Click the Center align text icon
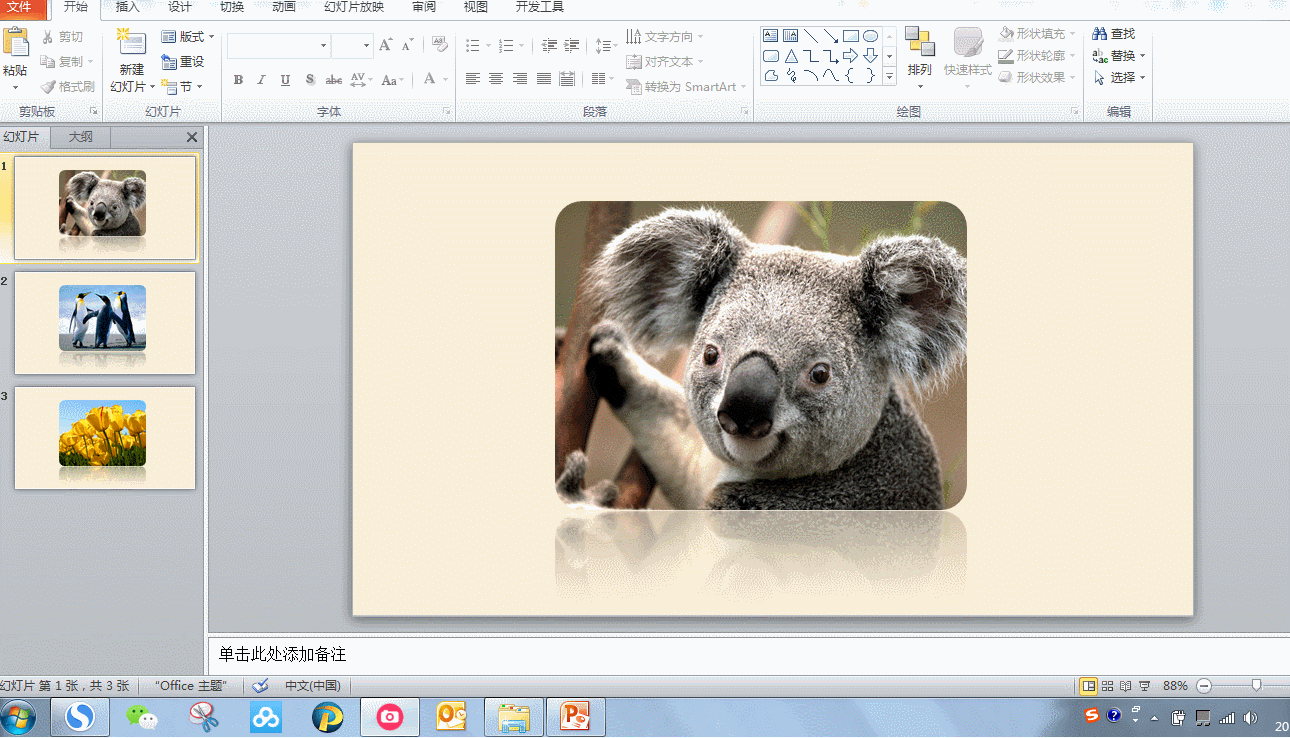The width and height of the screenshot is (1290, 738). 496,79
